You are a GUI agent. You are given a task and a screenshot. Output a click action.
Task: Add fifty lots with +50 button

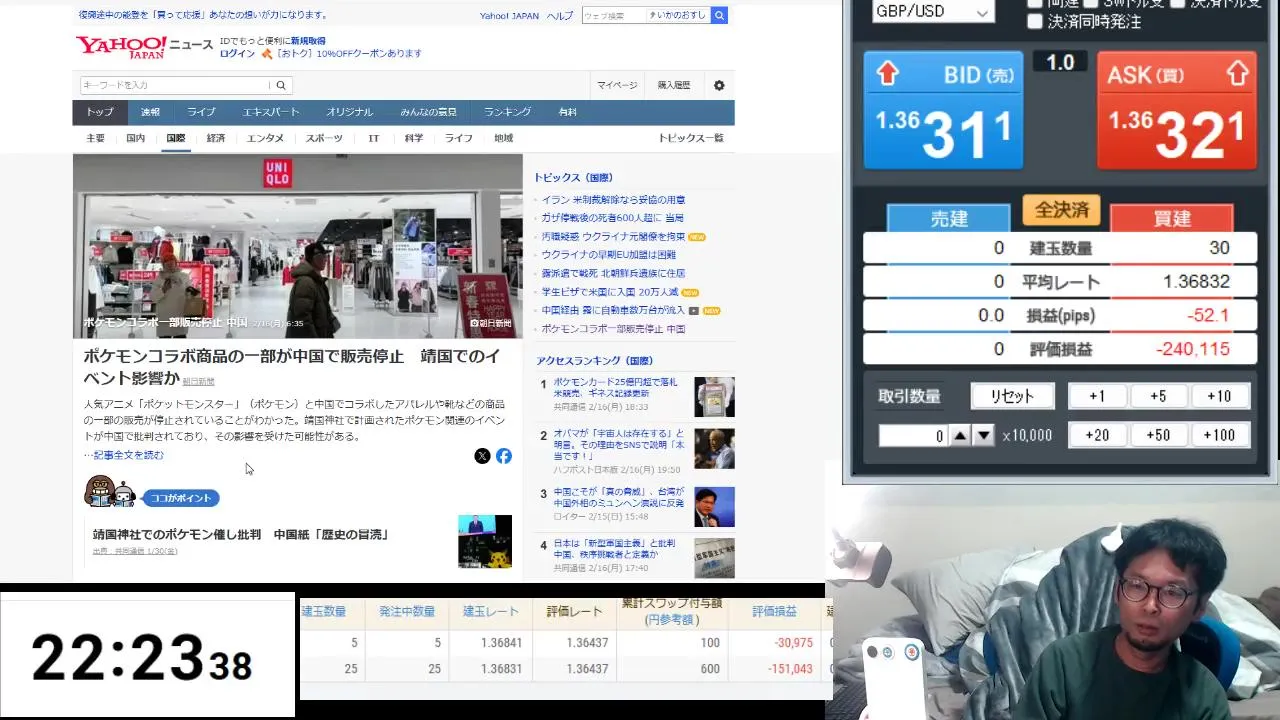(1158, 435)
